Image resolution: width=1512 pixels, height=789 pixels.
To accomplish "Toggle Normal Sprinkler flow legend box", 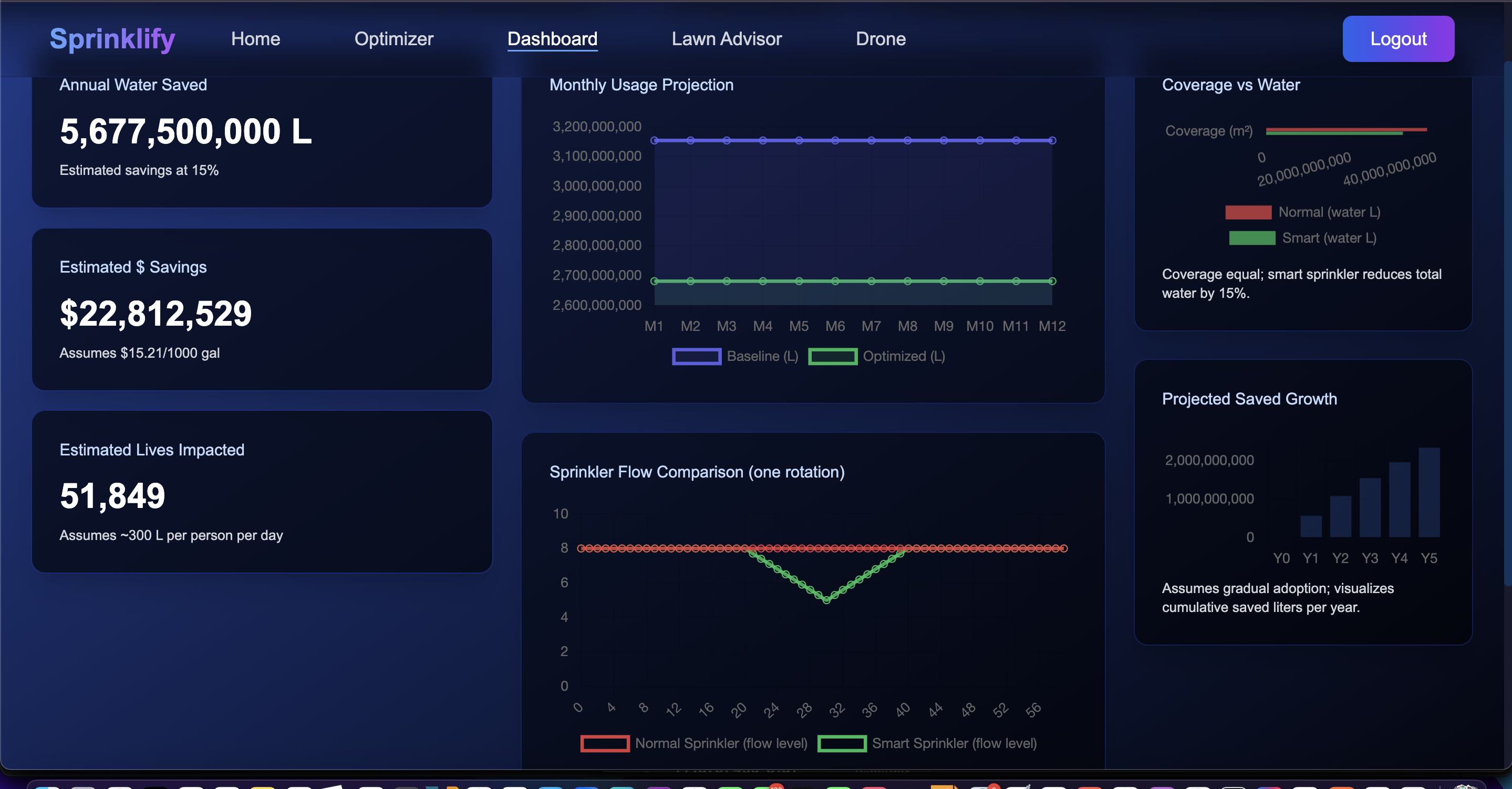I will click(605, 743).
